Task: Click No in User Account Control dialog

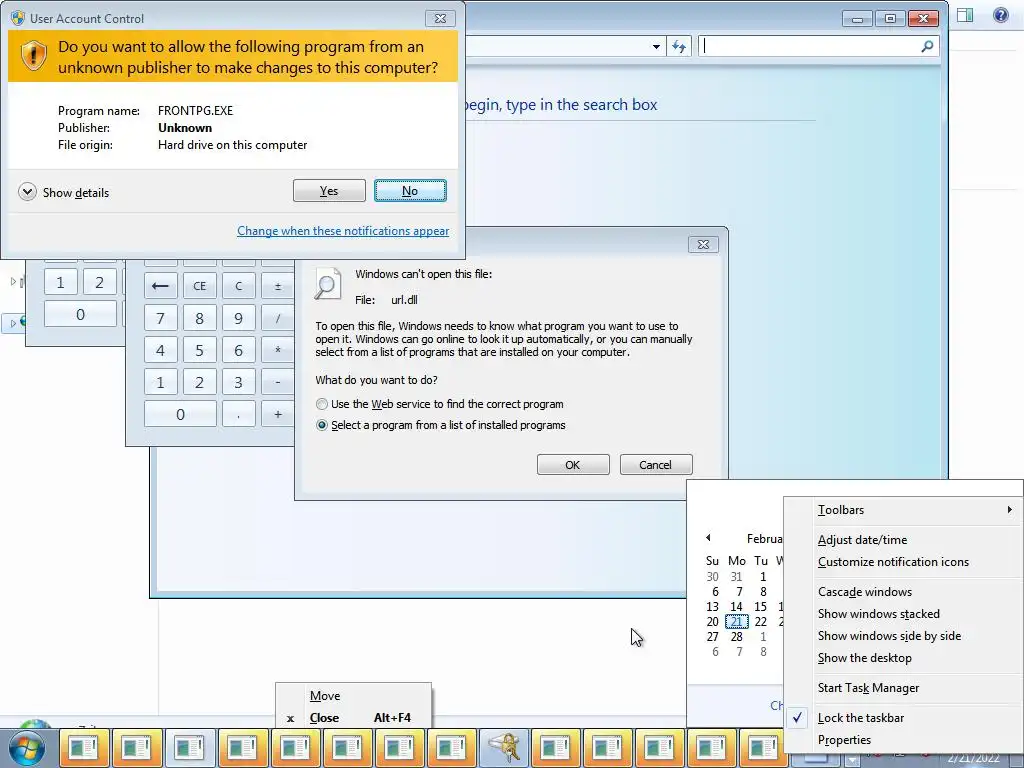Action: coord(410,191)
